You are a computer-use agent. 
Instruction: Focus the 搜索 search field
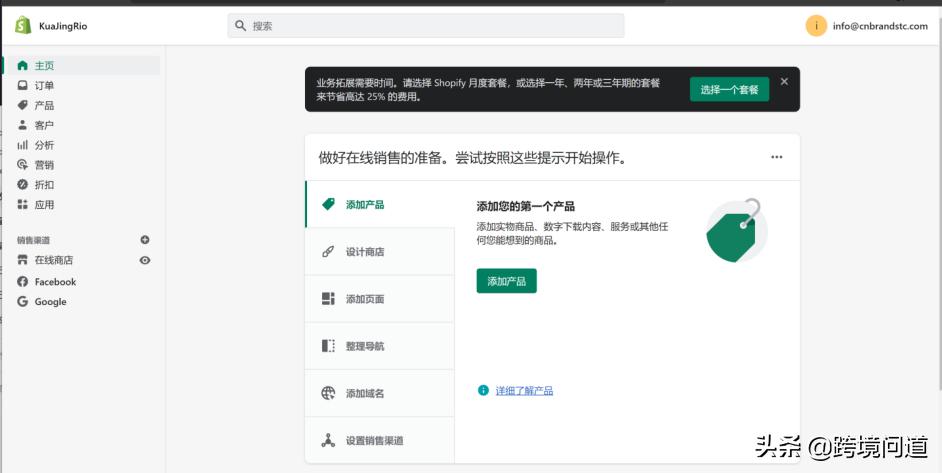click(426, 26)
